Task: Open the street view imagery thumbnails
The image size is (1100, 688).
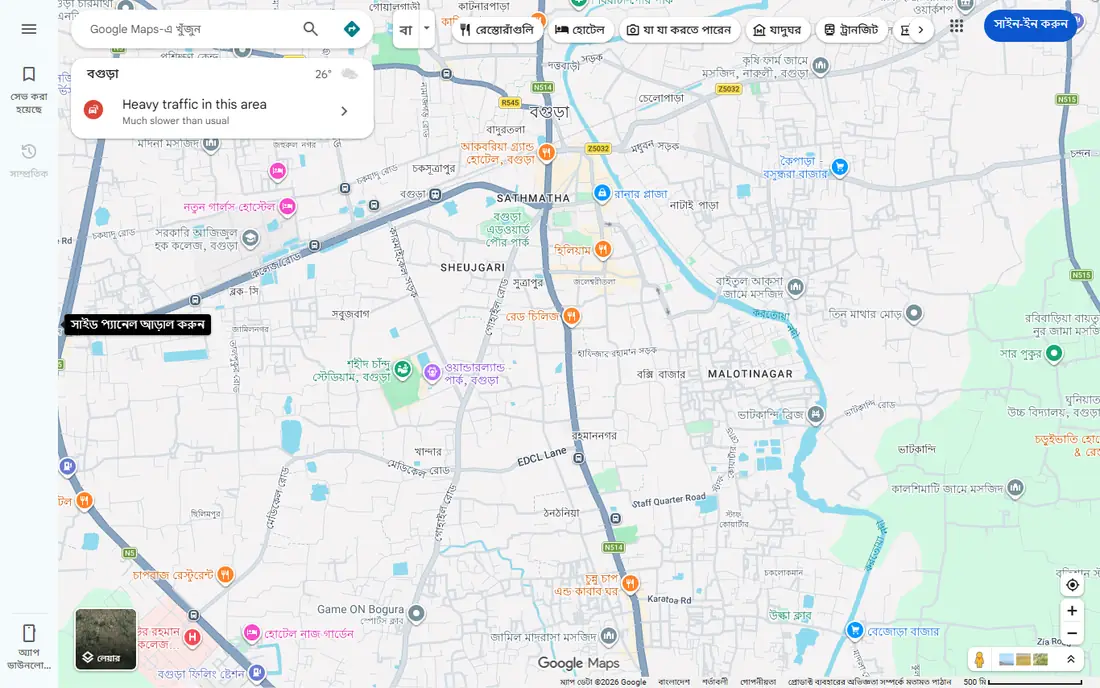Action: 1023,659
